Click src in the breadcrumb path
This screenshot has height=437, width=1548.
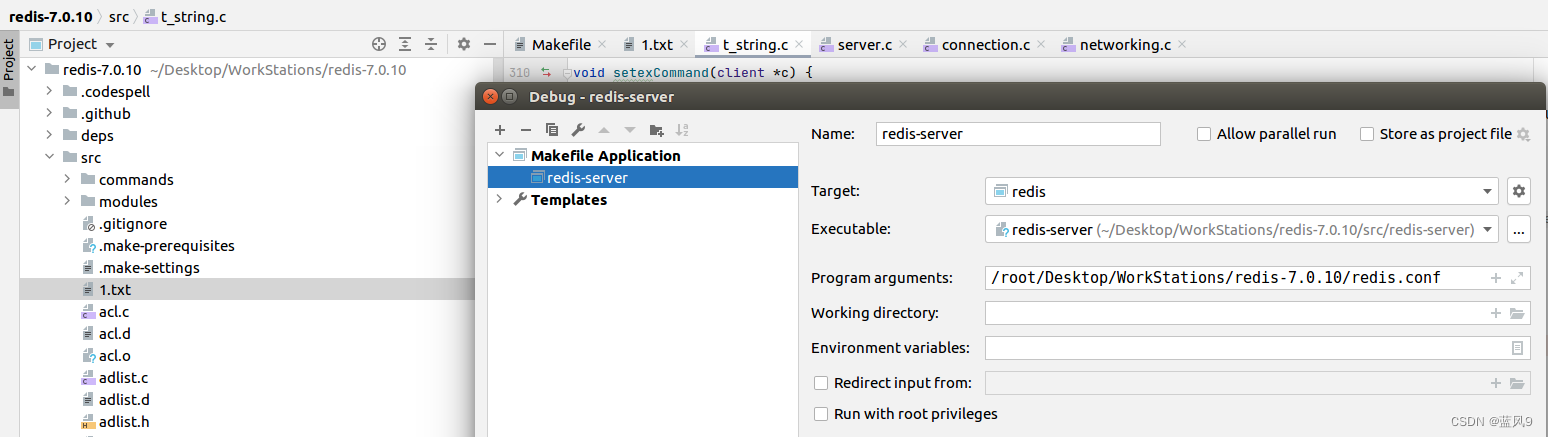119,17
